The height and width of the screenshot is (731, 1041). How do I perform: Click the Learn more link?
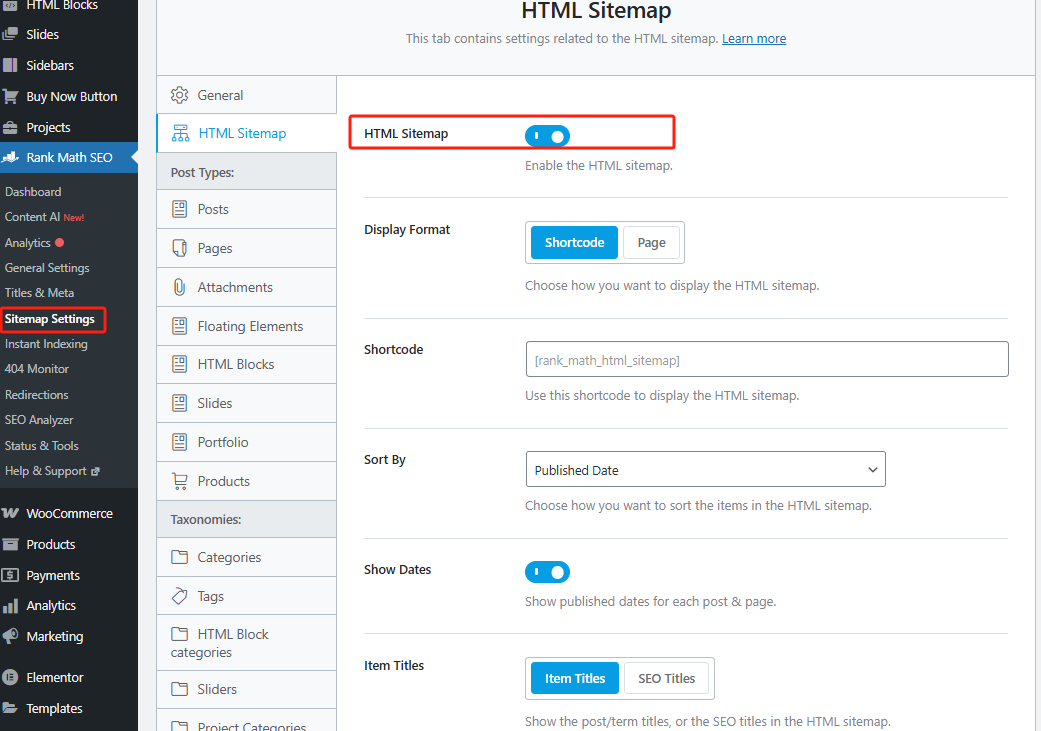pos(754,38)
